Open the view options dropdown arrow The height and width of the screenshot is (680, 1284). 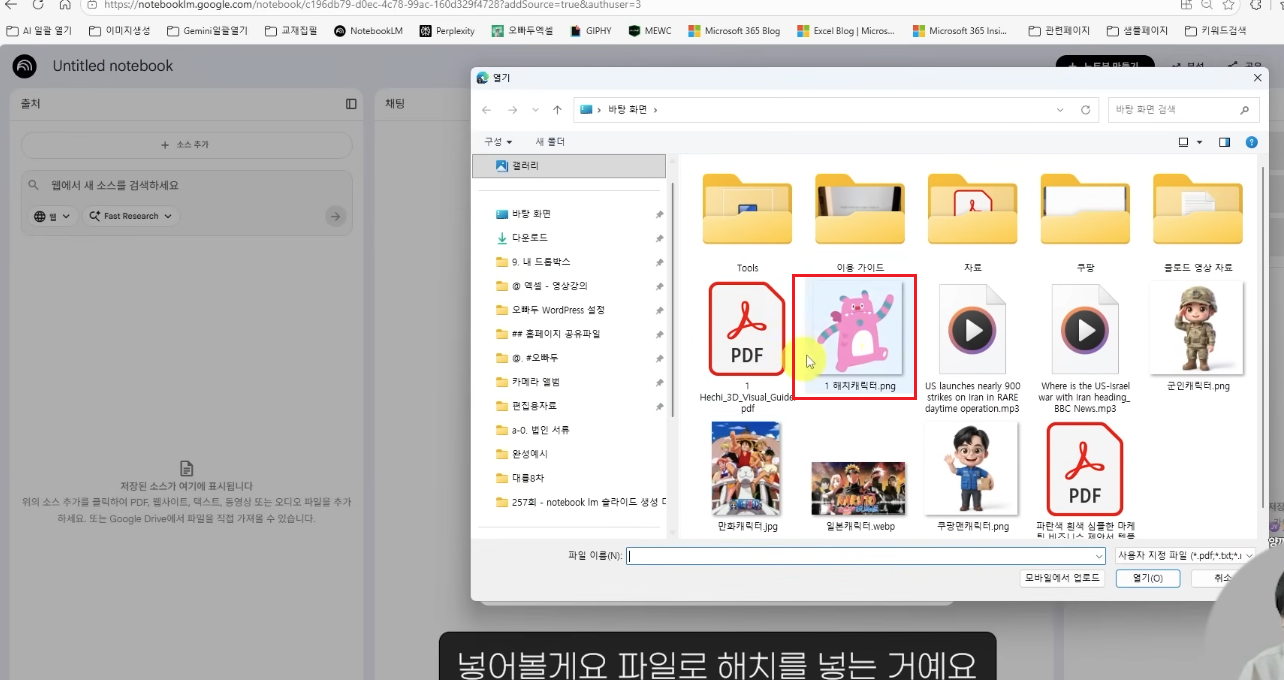coord(1200,142)
